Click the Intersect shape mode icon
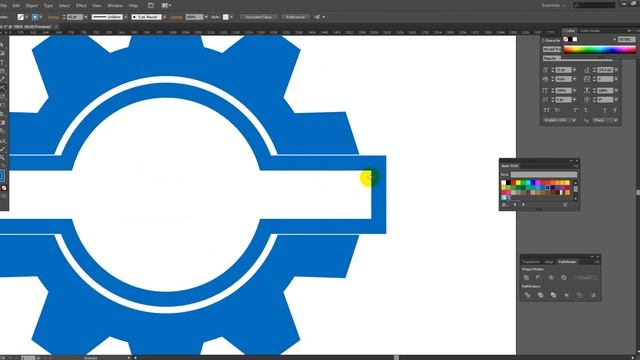 pyautogui.click(x=551, y=278)
